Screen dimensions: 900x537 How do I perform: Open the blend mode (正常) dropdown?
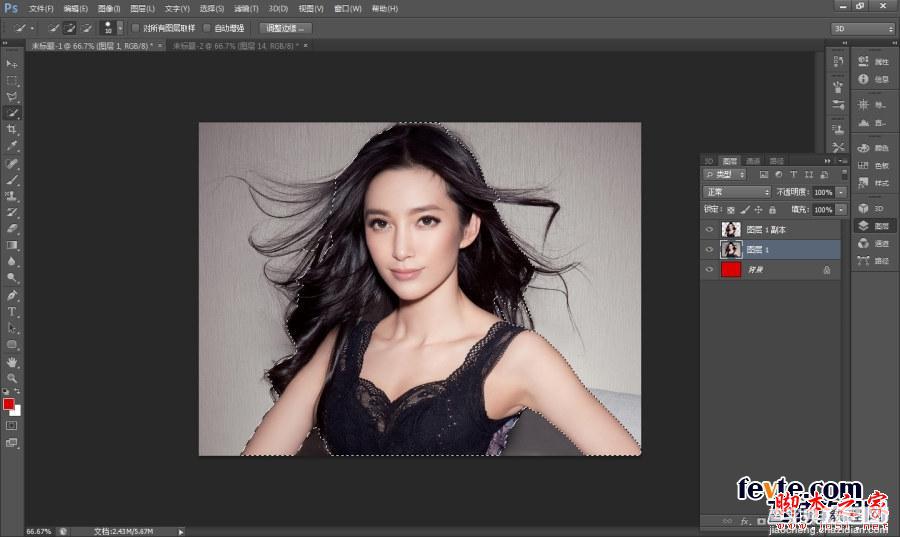[x=736, y=192]
